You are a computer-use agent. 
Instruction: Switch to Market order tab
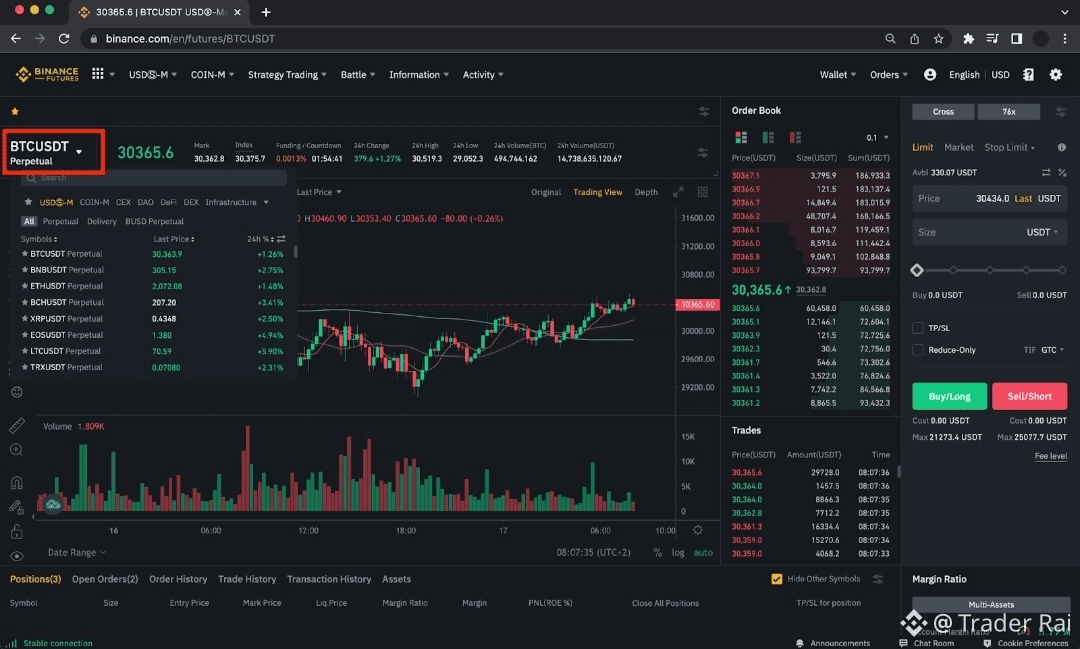[x=959, y=147]
